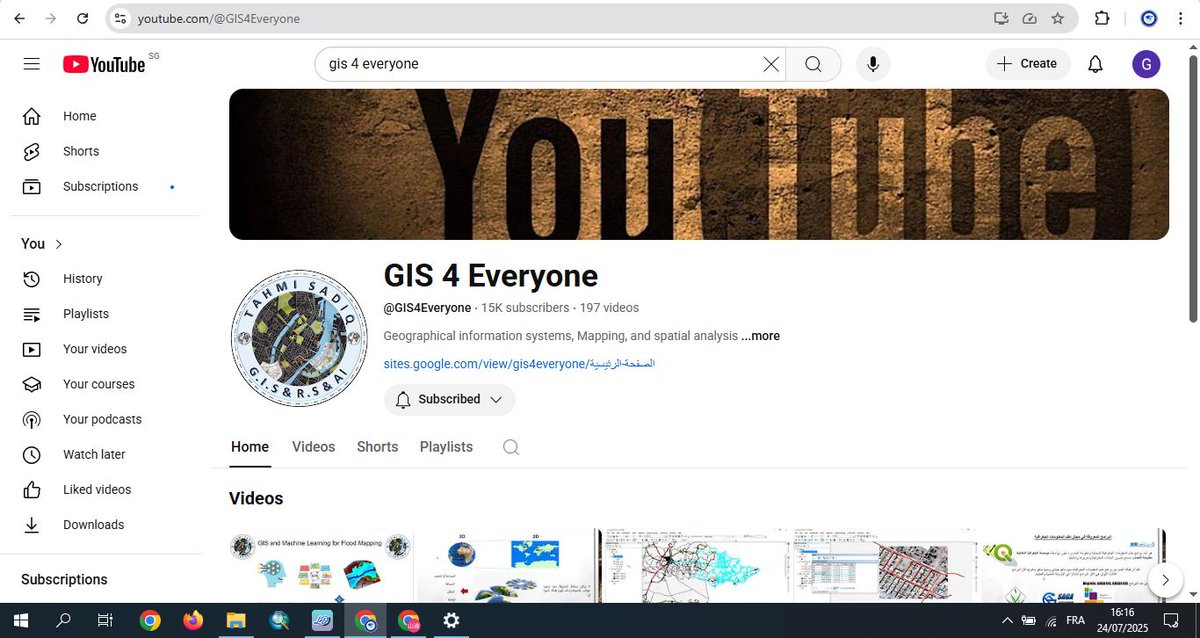Click the YouTube channel banner image
This screenshot has width=1200, height=638.
pyautogui.click(x=699, y=164)
